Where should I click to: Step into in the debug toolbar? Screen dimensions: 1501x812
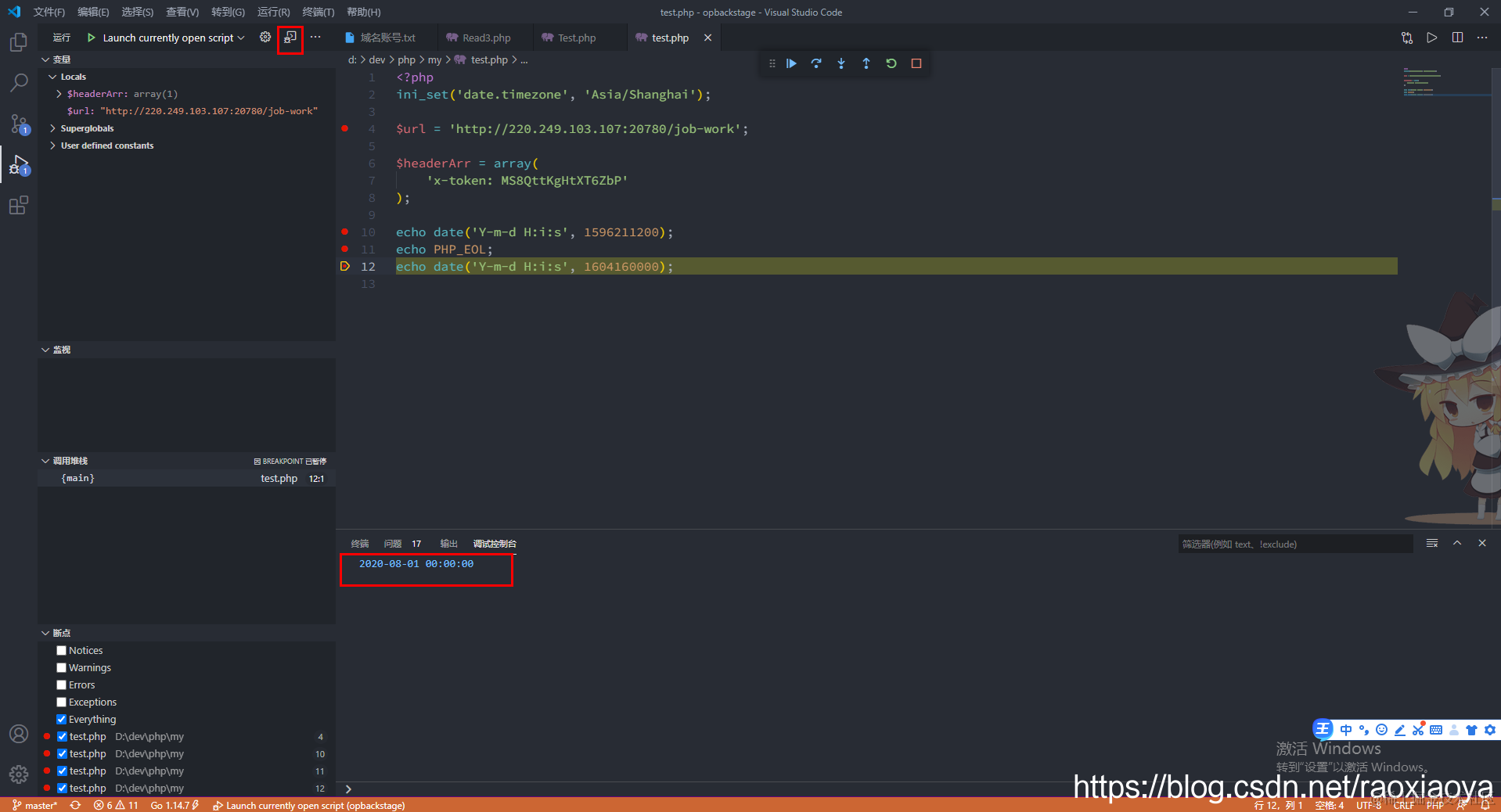point(841,63)
